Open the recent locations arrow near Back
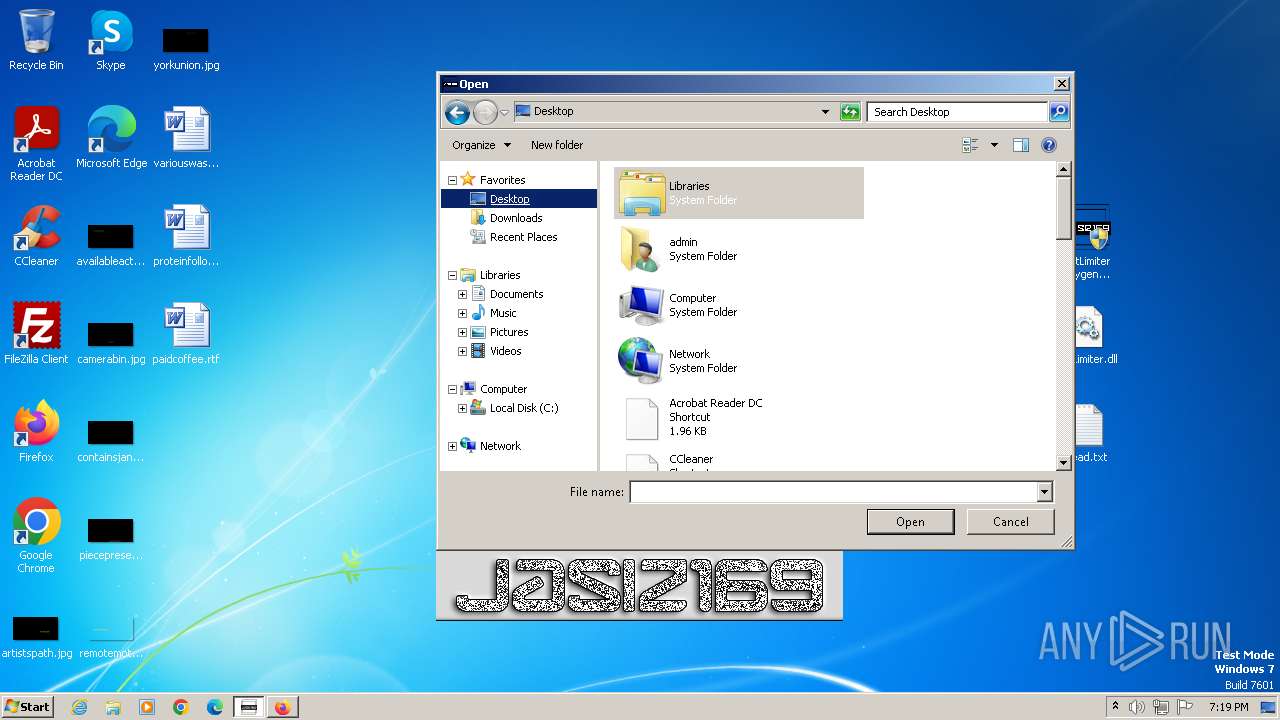Screen dimensions: 1280x720 point(505,112)
